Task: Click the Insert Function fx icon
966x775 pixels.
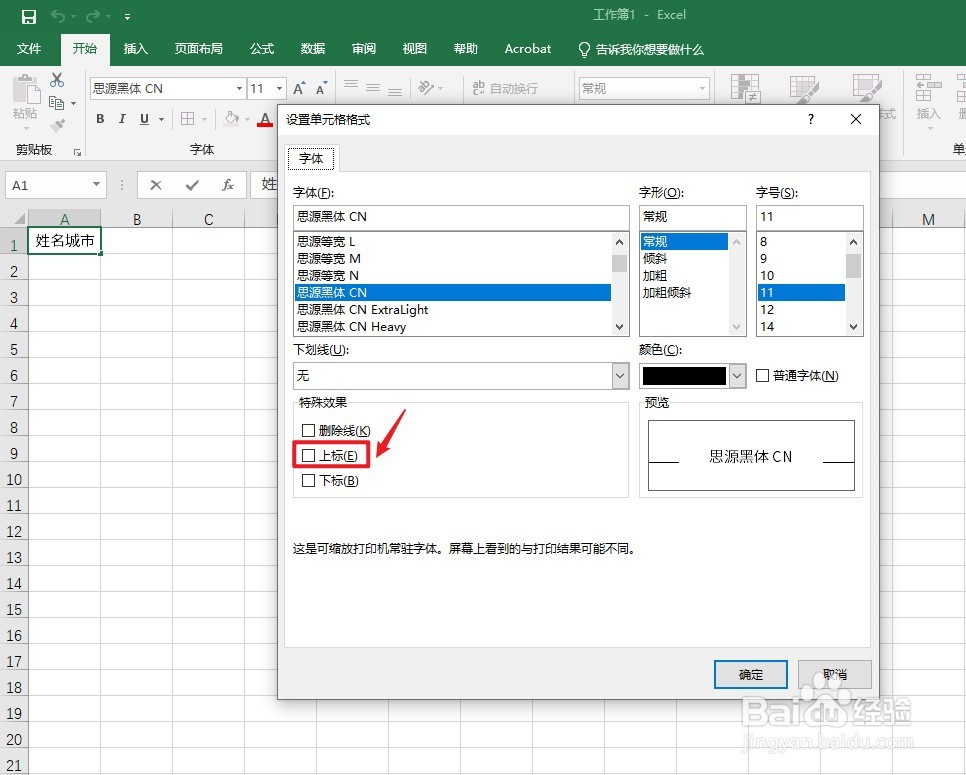Action: point(227,185)
